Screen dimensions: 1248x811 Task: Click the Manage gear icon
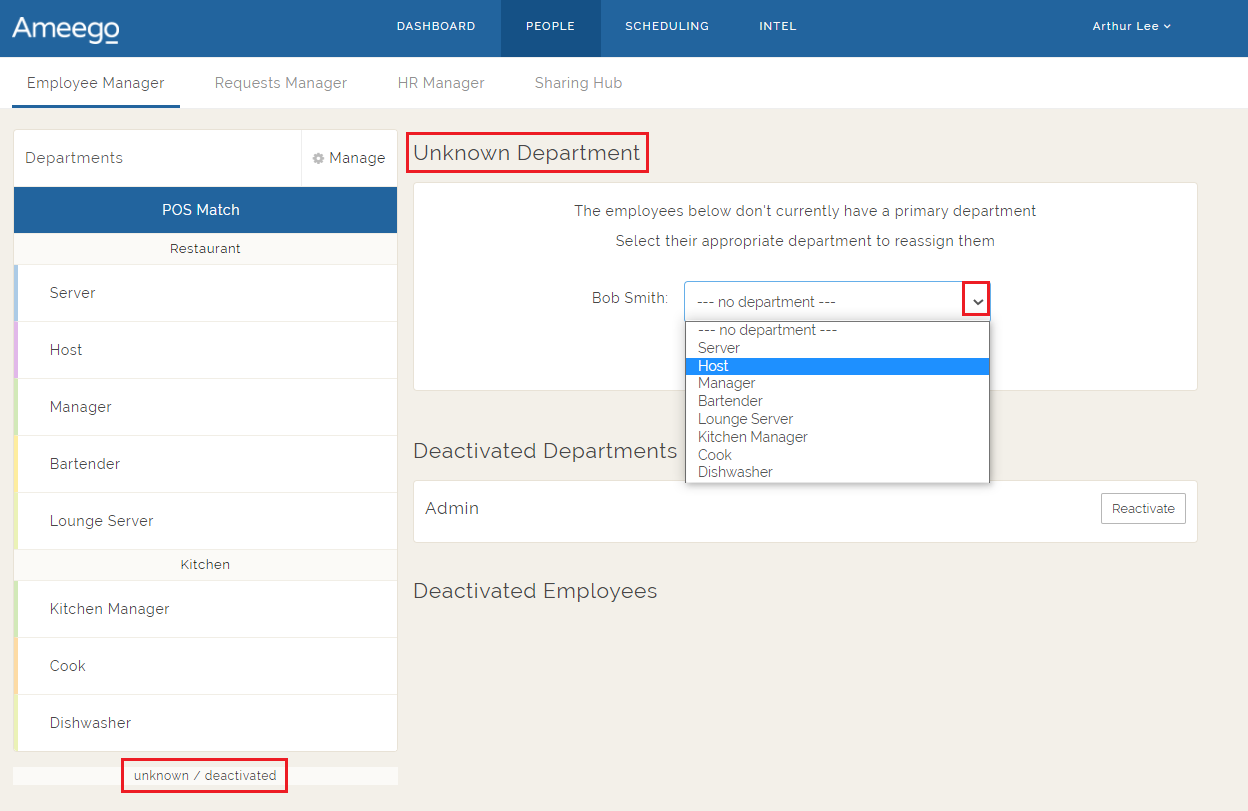pyautogui.click(x=319, y=158)
